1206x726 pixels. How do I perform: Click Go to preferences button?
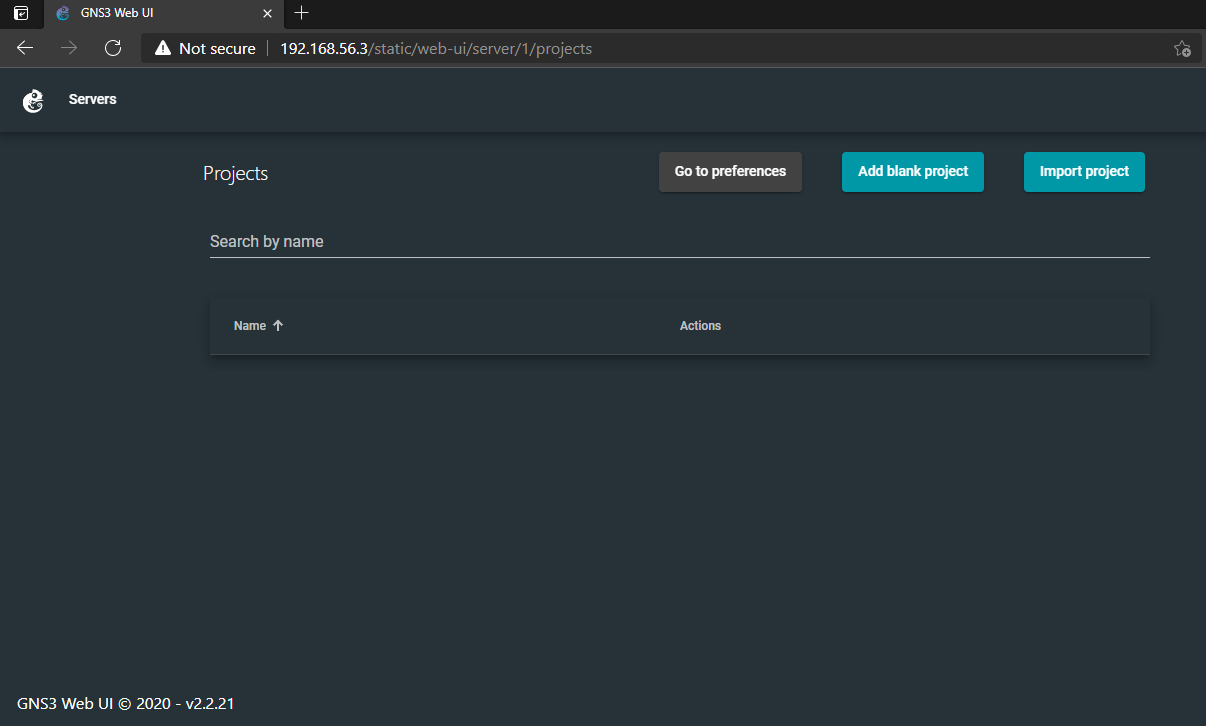[x=730, y=172]
